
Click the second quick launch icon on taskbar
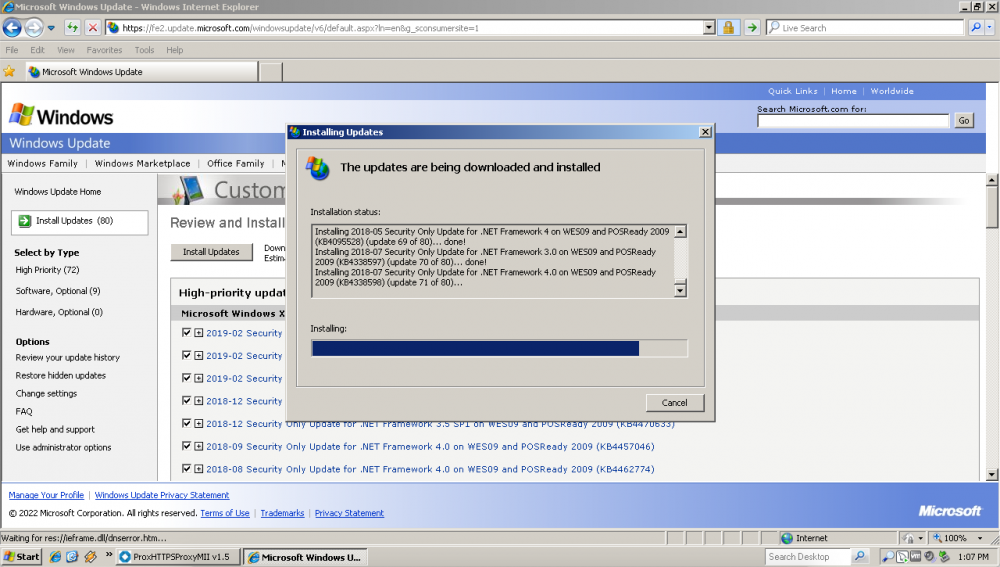[x=72, y=557]
